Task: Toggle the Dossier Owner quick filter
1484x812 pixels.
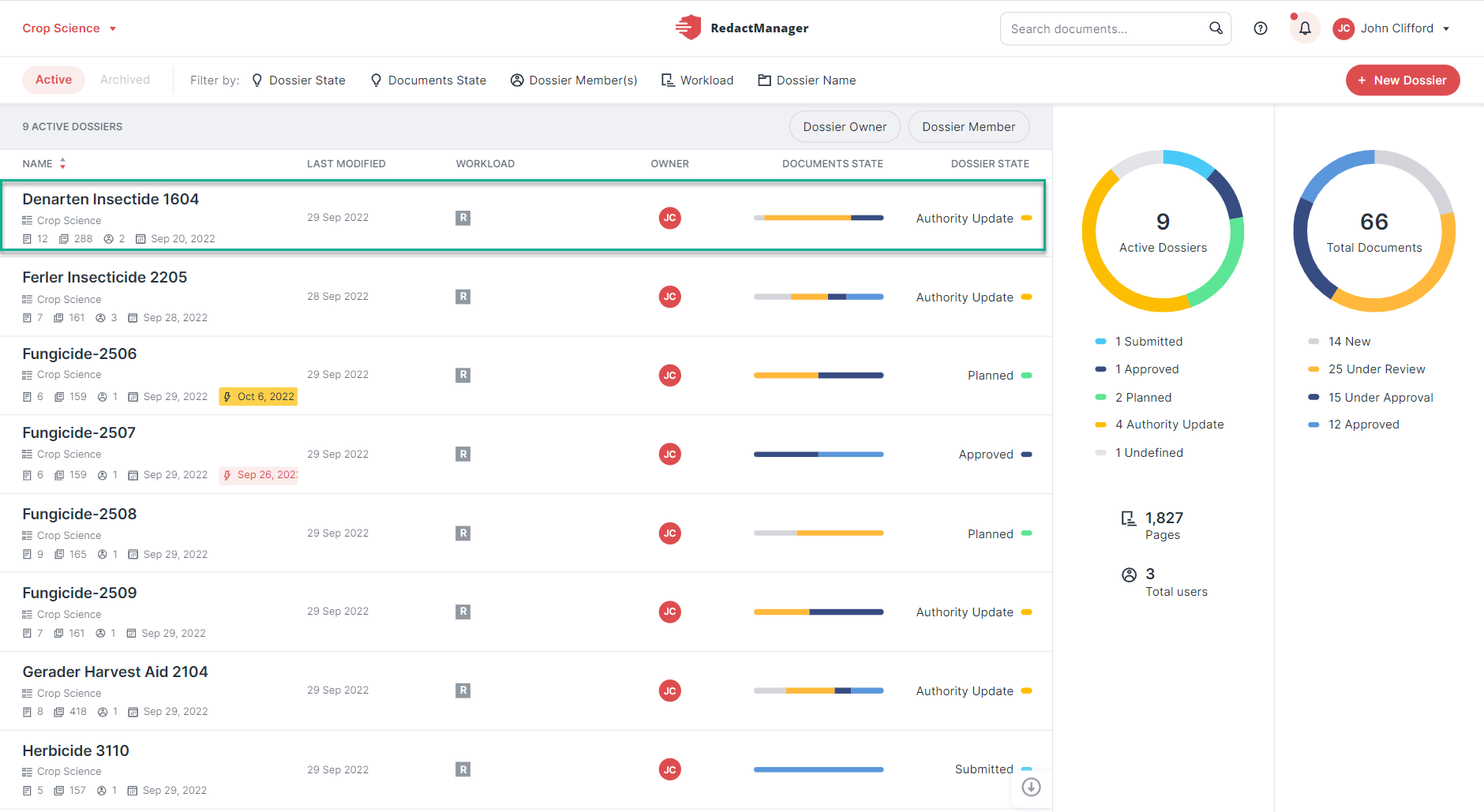Action: [845, 127]
